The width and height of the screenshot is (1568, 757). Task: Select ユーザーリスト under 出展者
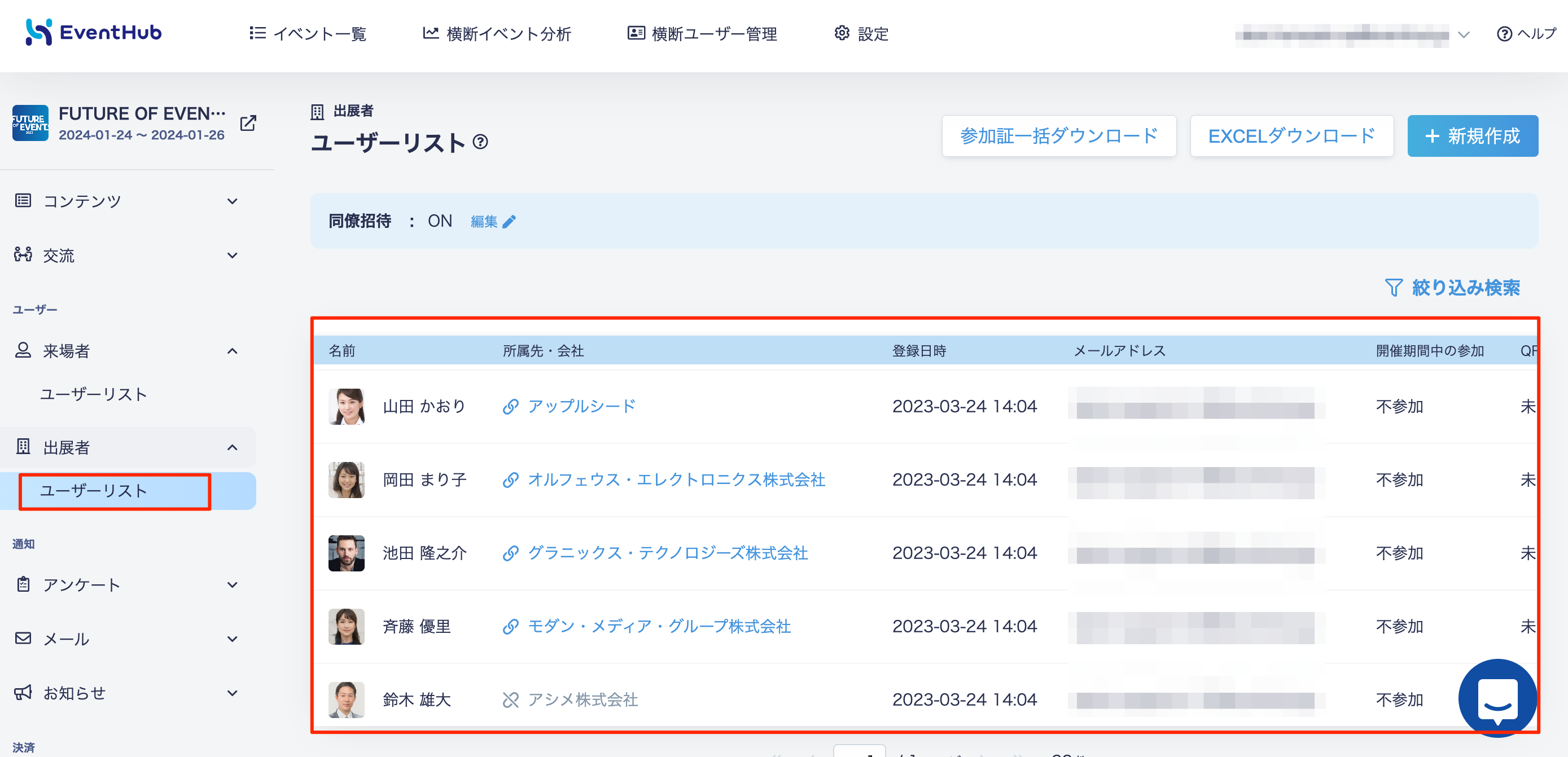point(94,491)
